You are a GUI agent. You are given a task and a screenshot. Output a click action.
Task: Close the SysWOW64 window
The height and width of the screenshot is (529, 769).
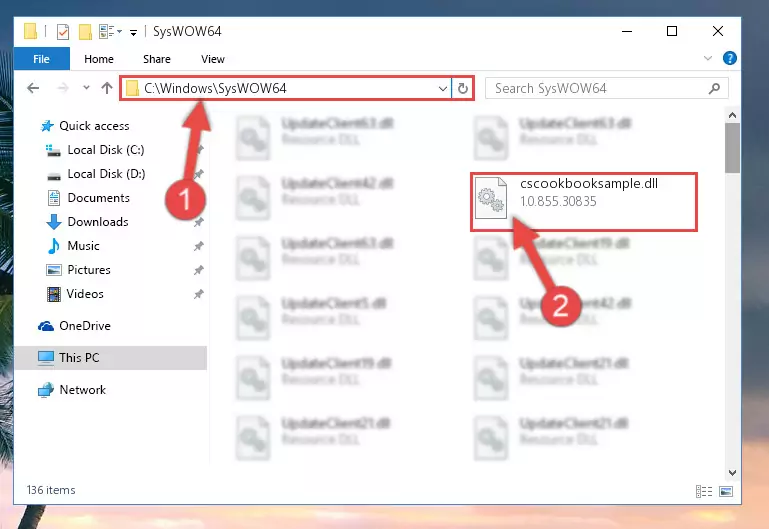(x=718, y=31)
